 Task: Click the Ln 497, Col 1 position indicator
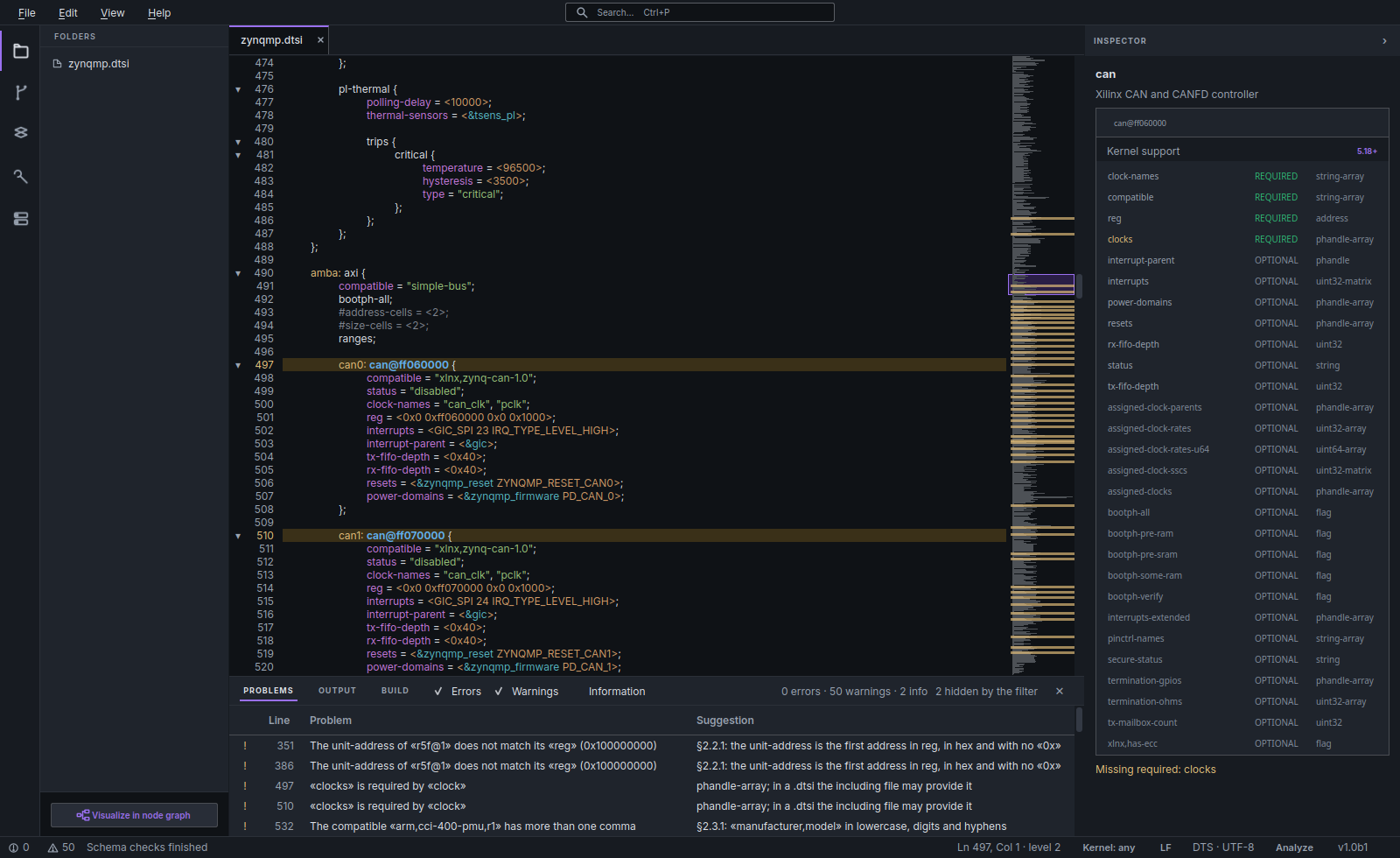1009,847
